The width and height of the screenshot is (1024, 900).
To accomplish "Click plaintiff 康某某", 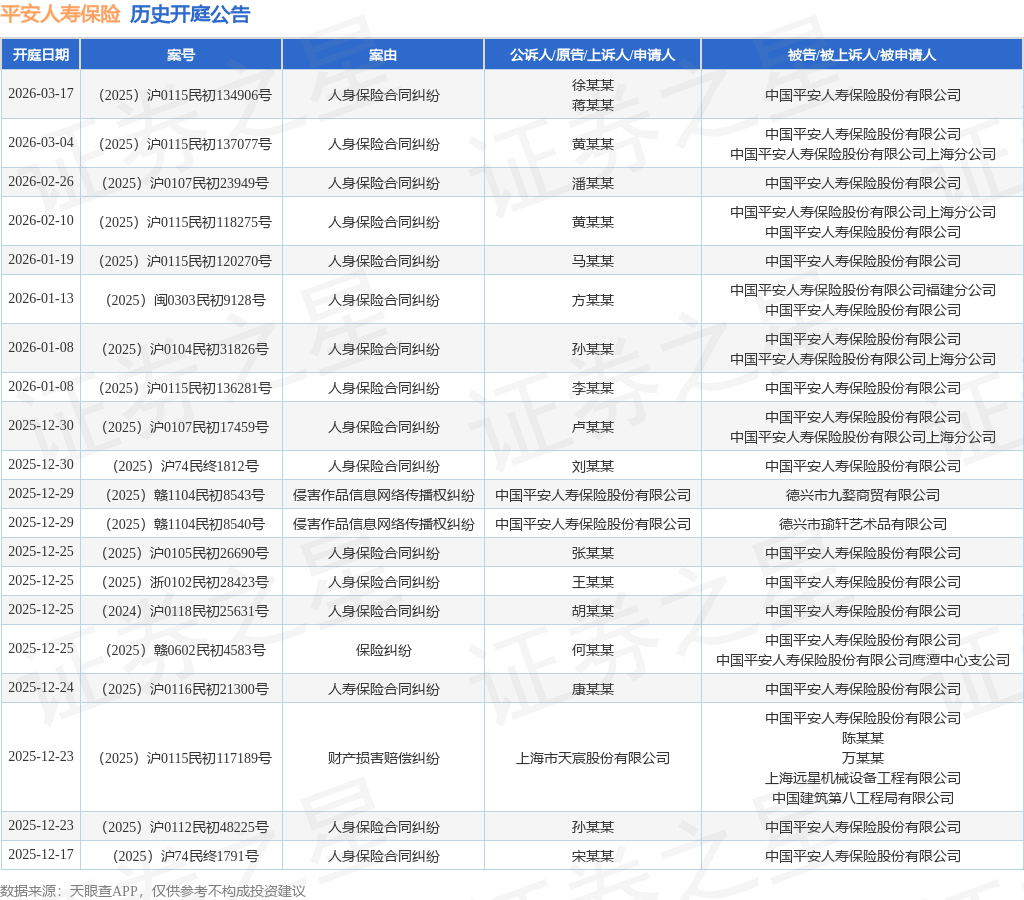I will [592, 689].
